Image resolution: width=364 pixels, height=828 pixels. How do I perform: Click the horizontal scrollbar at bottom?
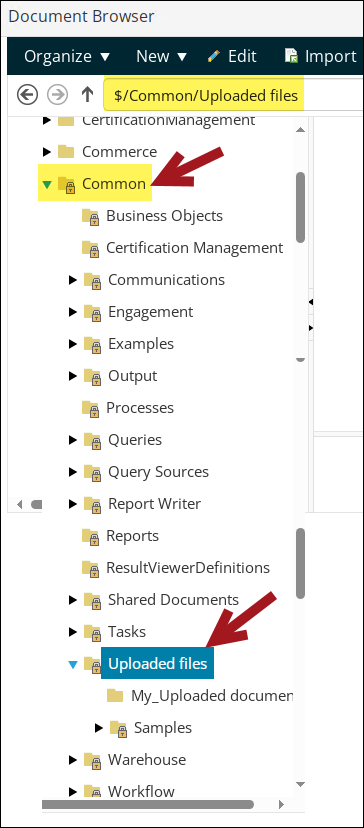tap(147, 804)
